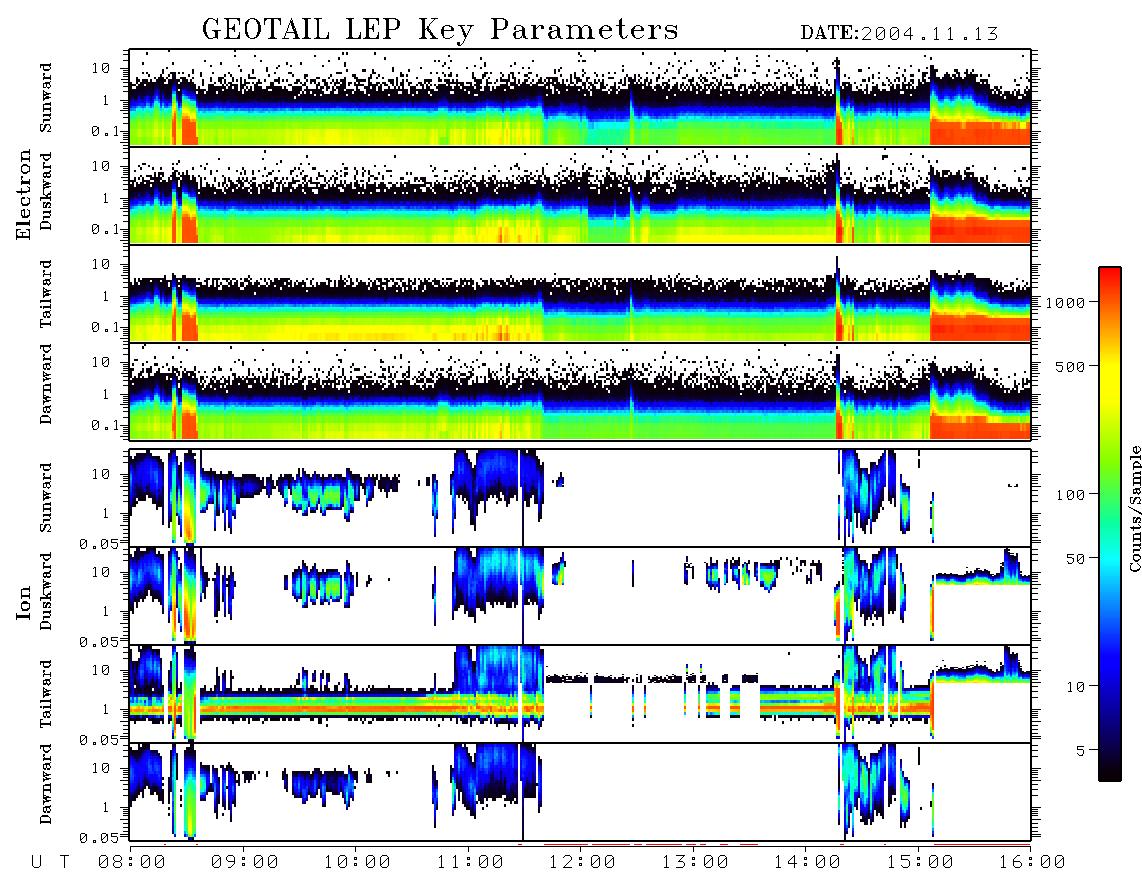Click the red top of the colorbar

click(1110, 277)
